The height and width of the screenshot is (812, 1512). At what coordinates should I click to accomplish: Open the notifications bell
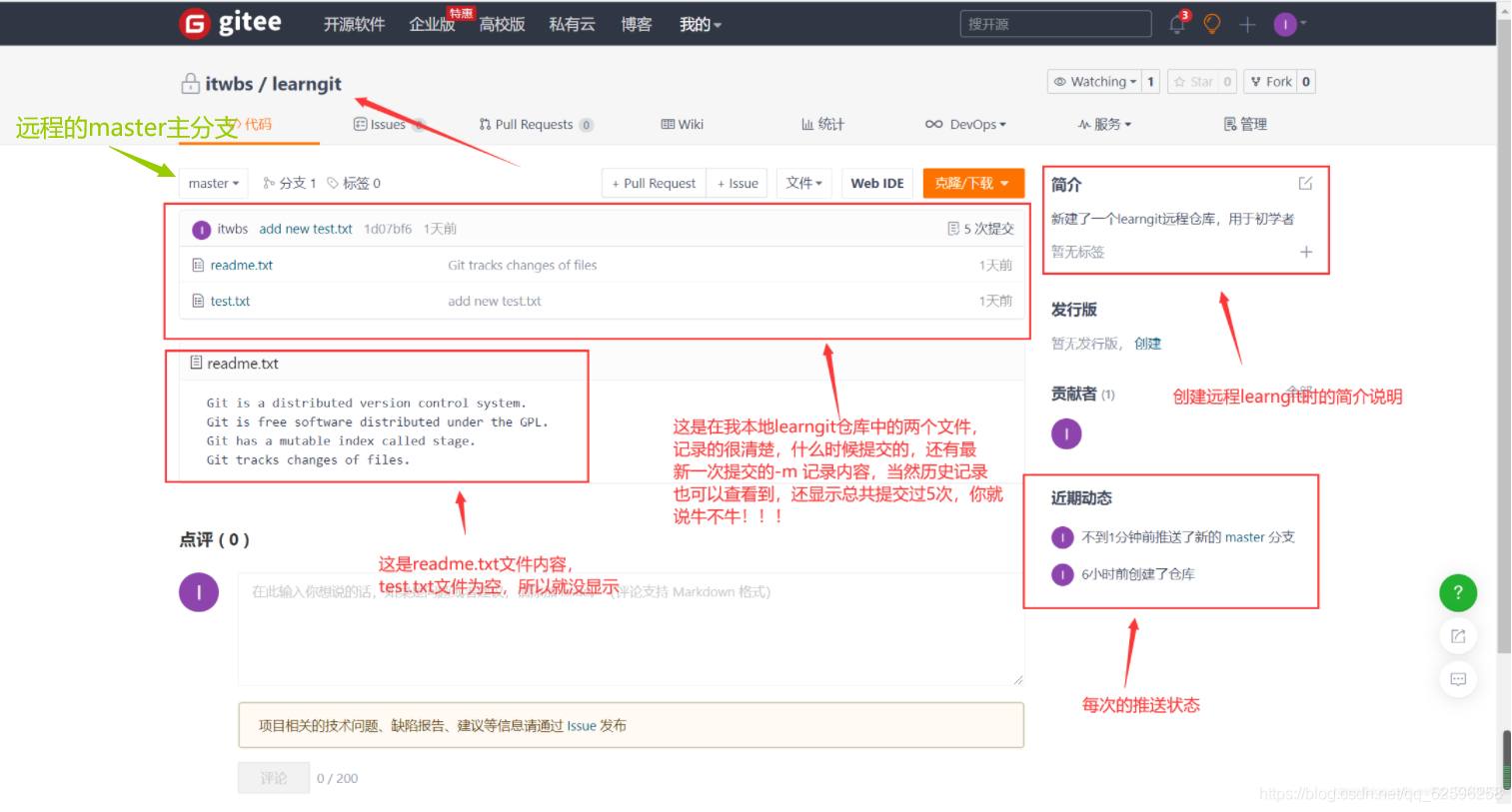(1177, 24)
